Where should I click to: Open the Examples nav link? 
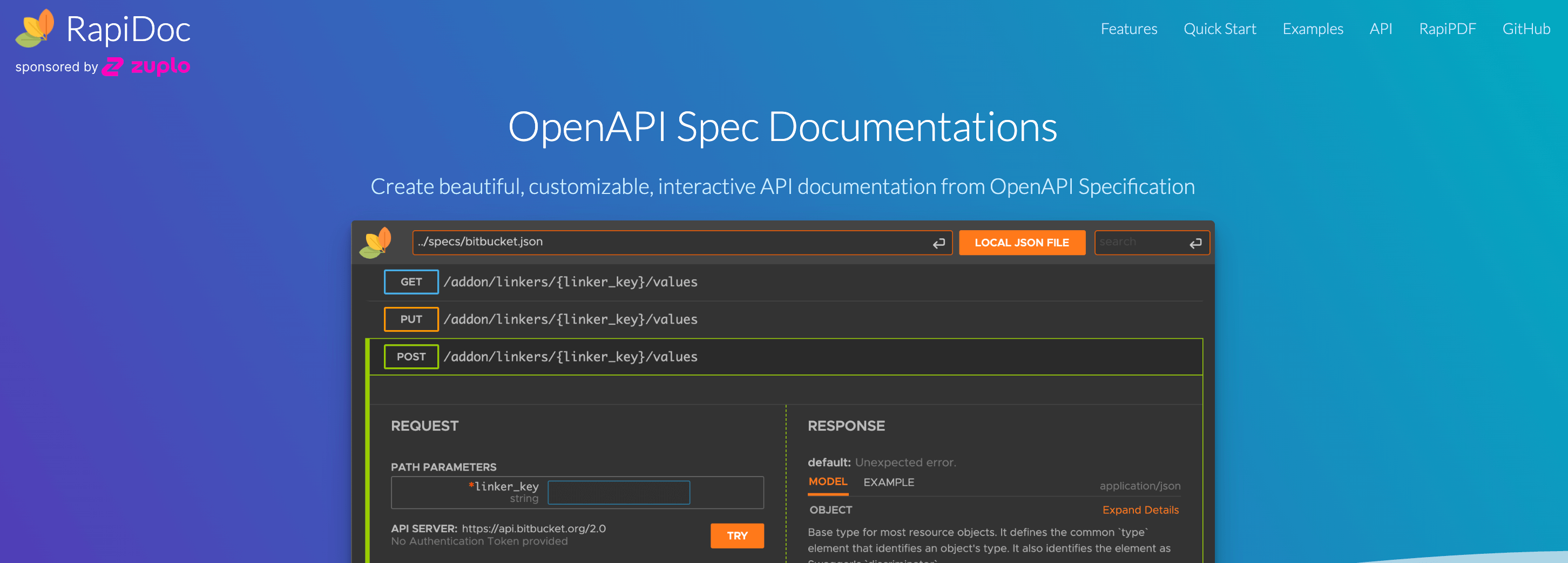[x=1313, y=29]
